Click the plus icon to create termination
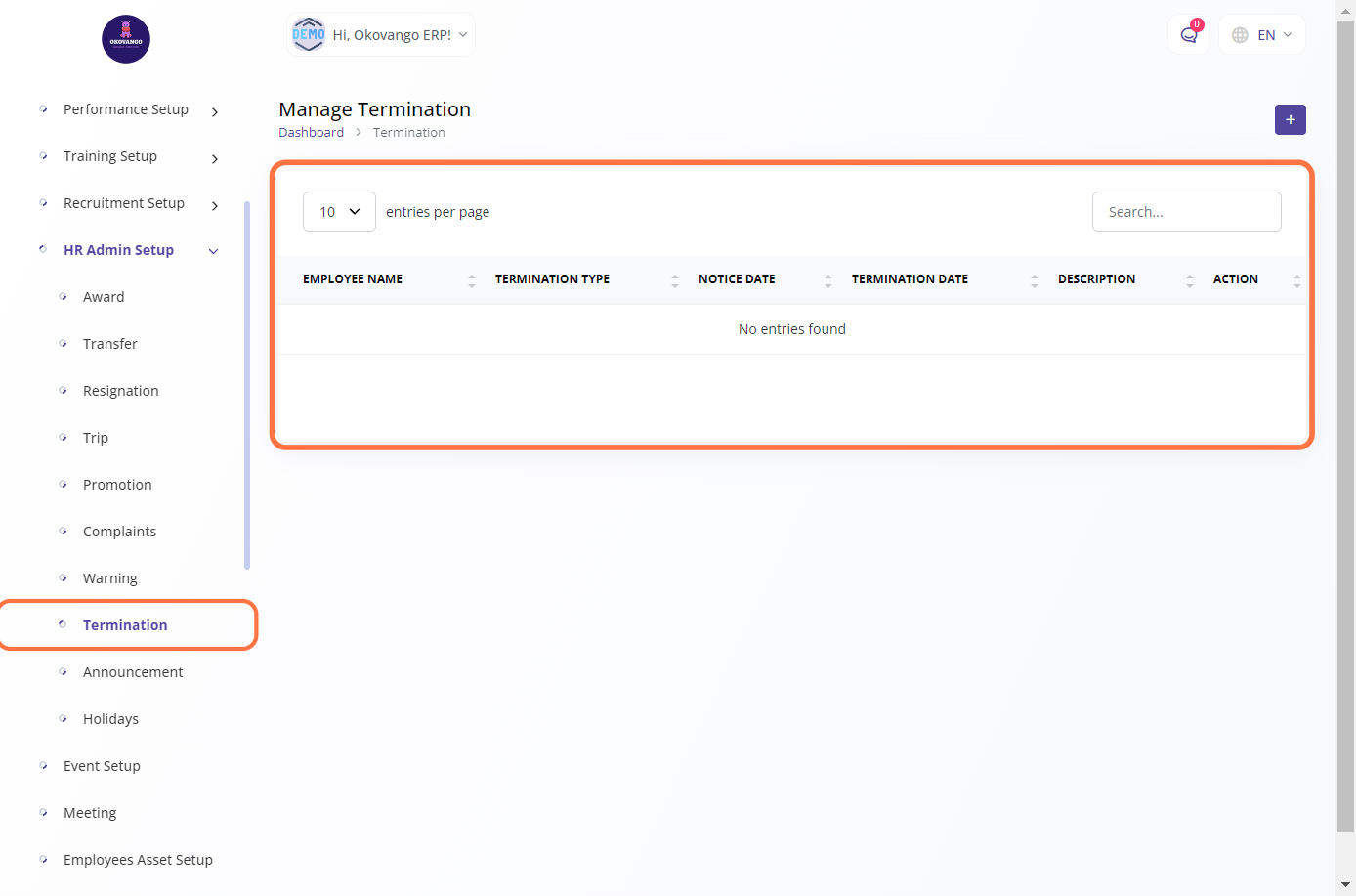The image size is (1356, 896). tap(1290, 119)
